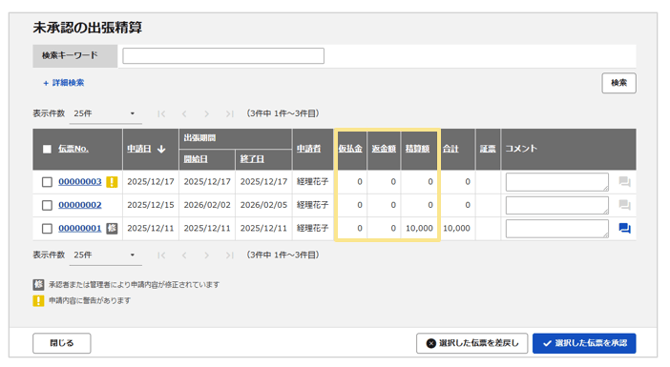Sort table by 伝票No. column
This screenshot has height=367, width=670.
73,149
